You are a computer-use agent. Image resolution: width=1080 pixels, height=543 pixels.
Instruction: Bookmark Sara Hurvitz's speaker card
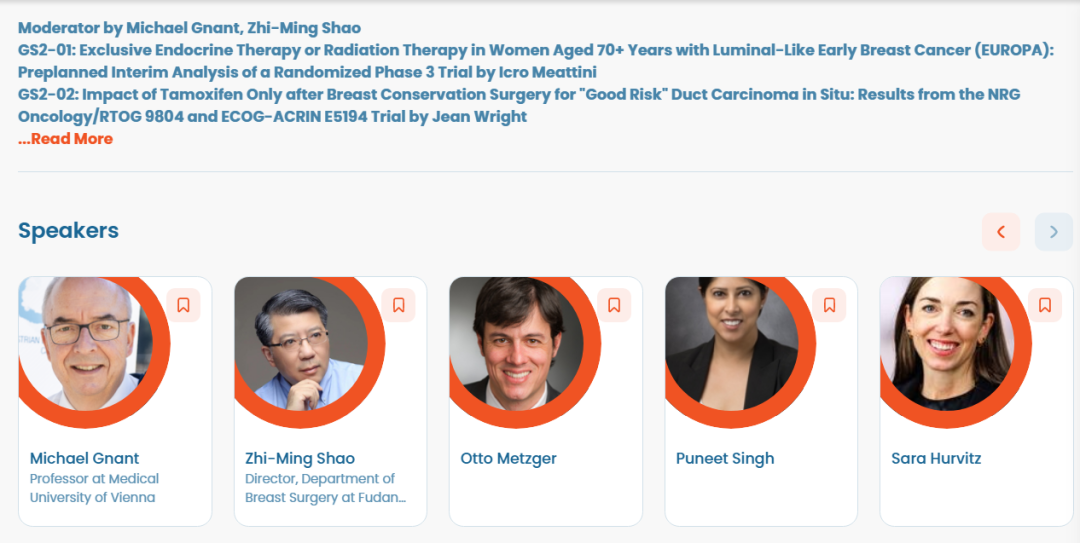(1045, 305)
